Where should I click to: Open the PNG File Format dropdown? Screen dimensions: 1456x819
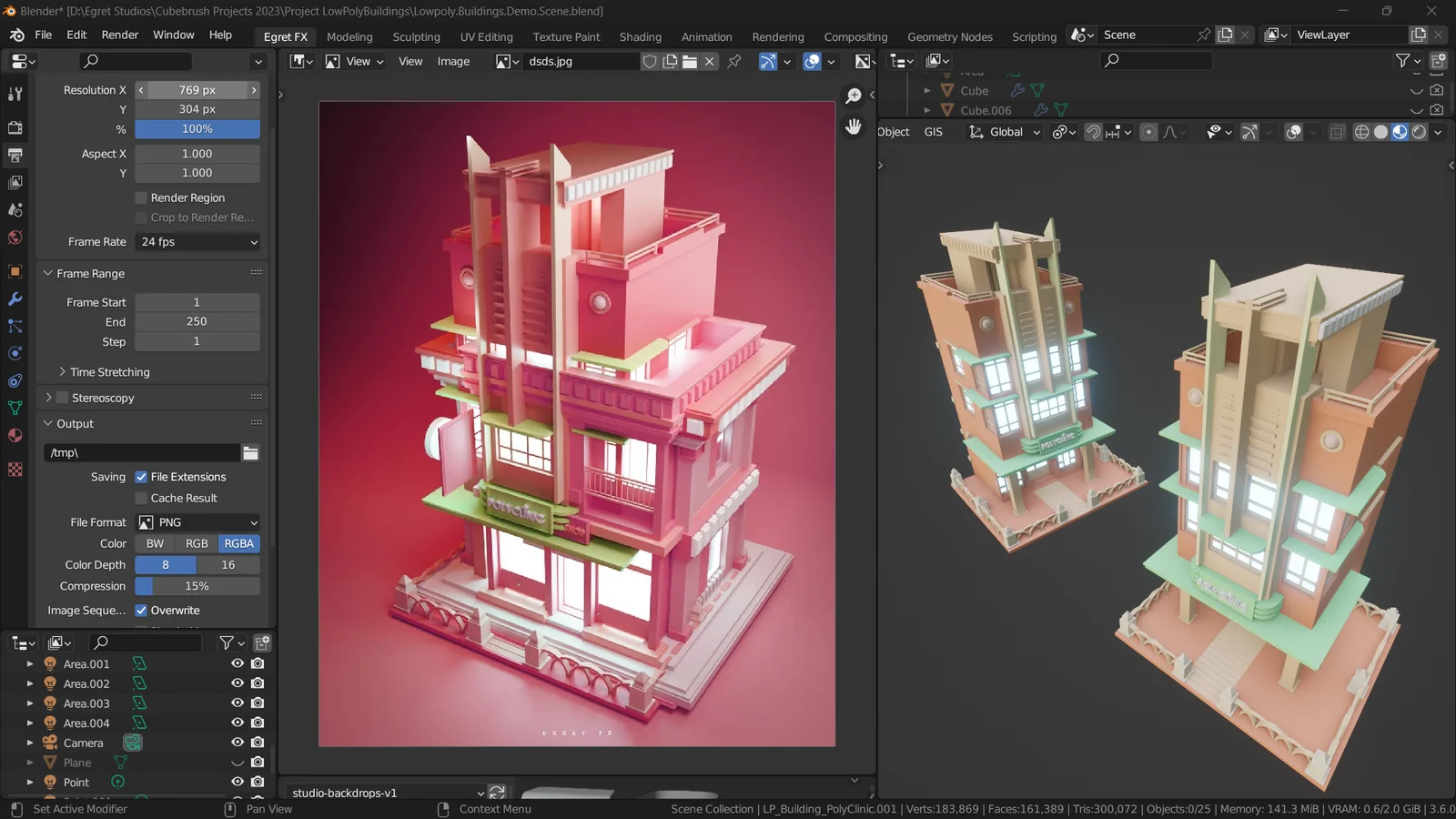(x=197, y=521)
